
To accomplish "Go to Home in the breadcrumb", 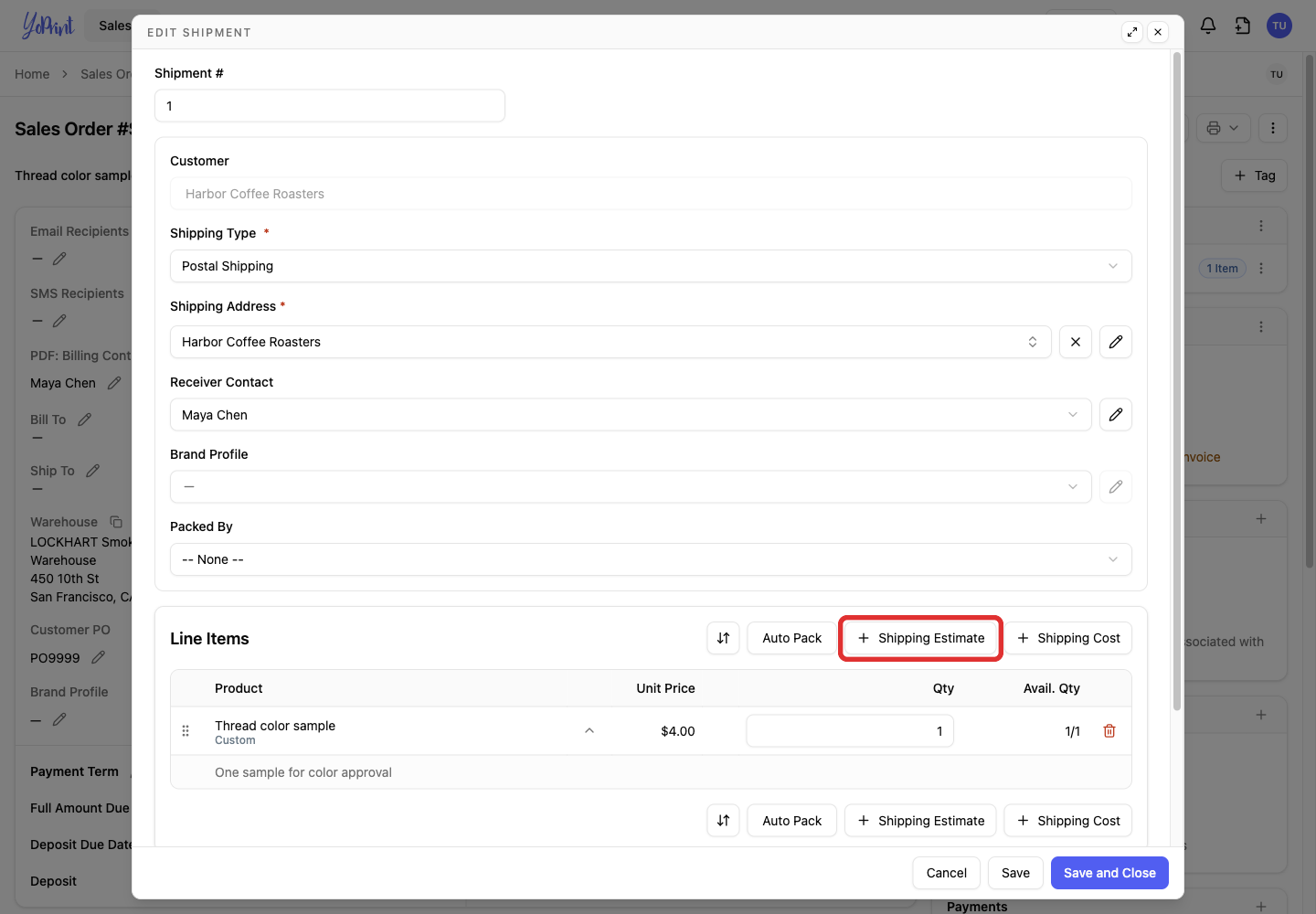I will point(32,74).
